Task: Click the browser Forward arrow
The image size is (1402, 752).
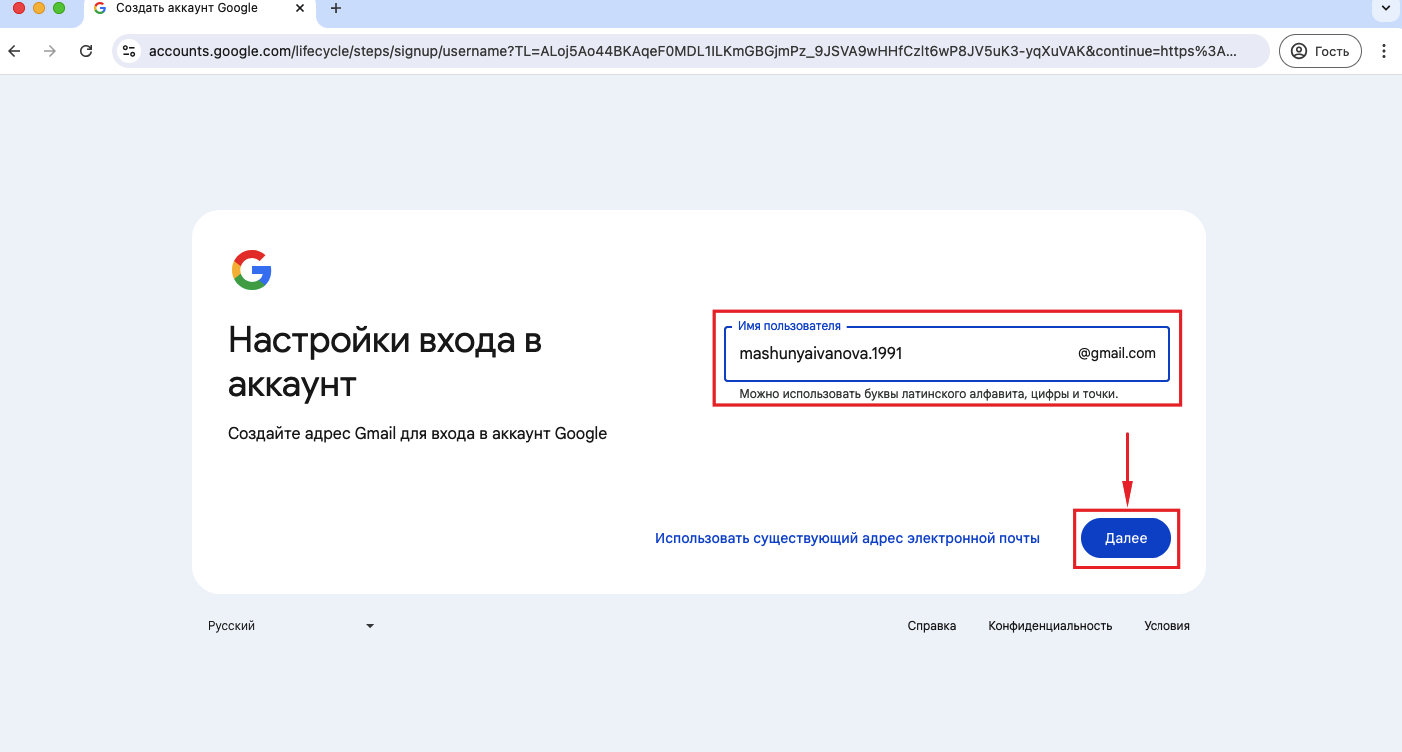Action: (50, 51)
